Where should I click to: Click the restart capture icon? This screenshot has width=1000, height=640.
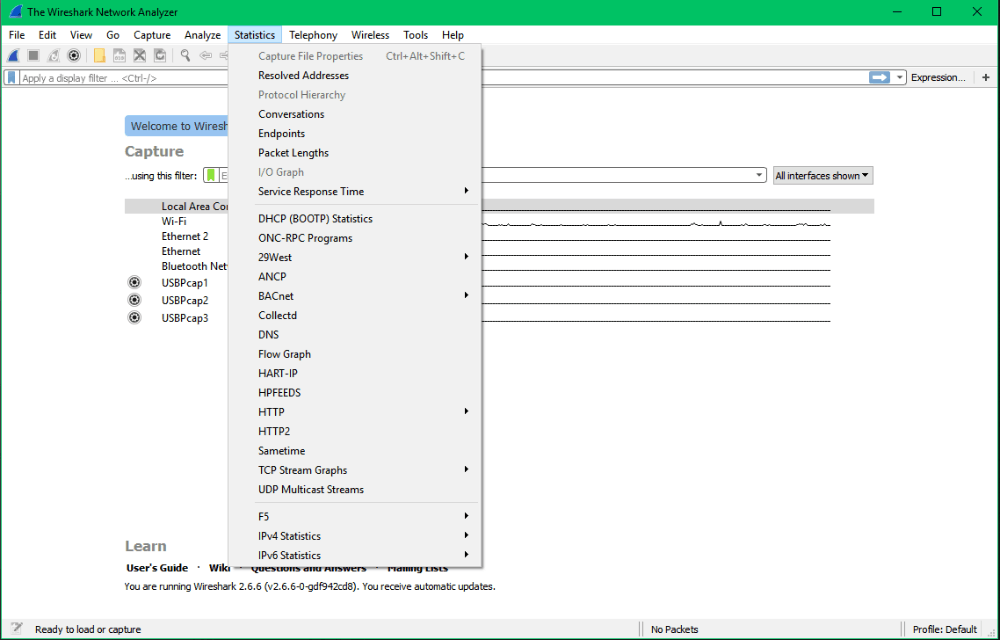(54, 56)
